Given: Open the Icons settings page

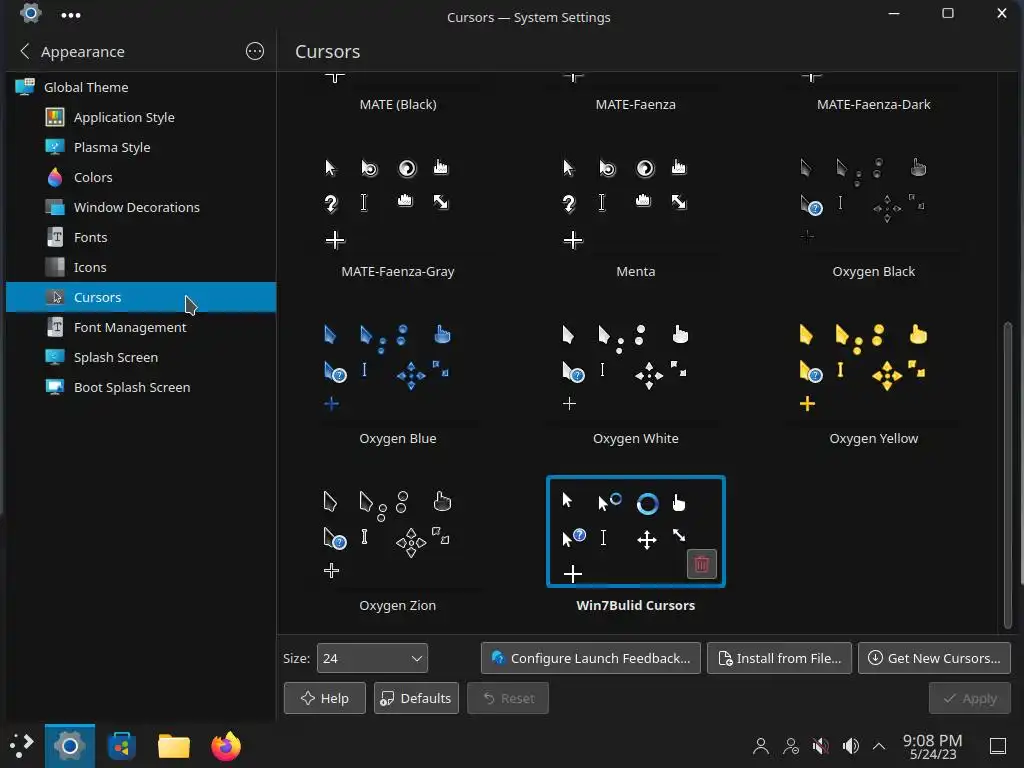Looking at the screenshot, I should pyautogui.click(x=141, y=268).
